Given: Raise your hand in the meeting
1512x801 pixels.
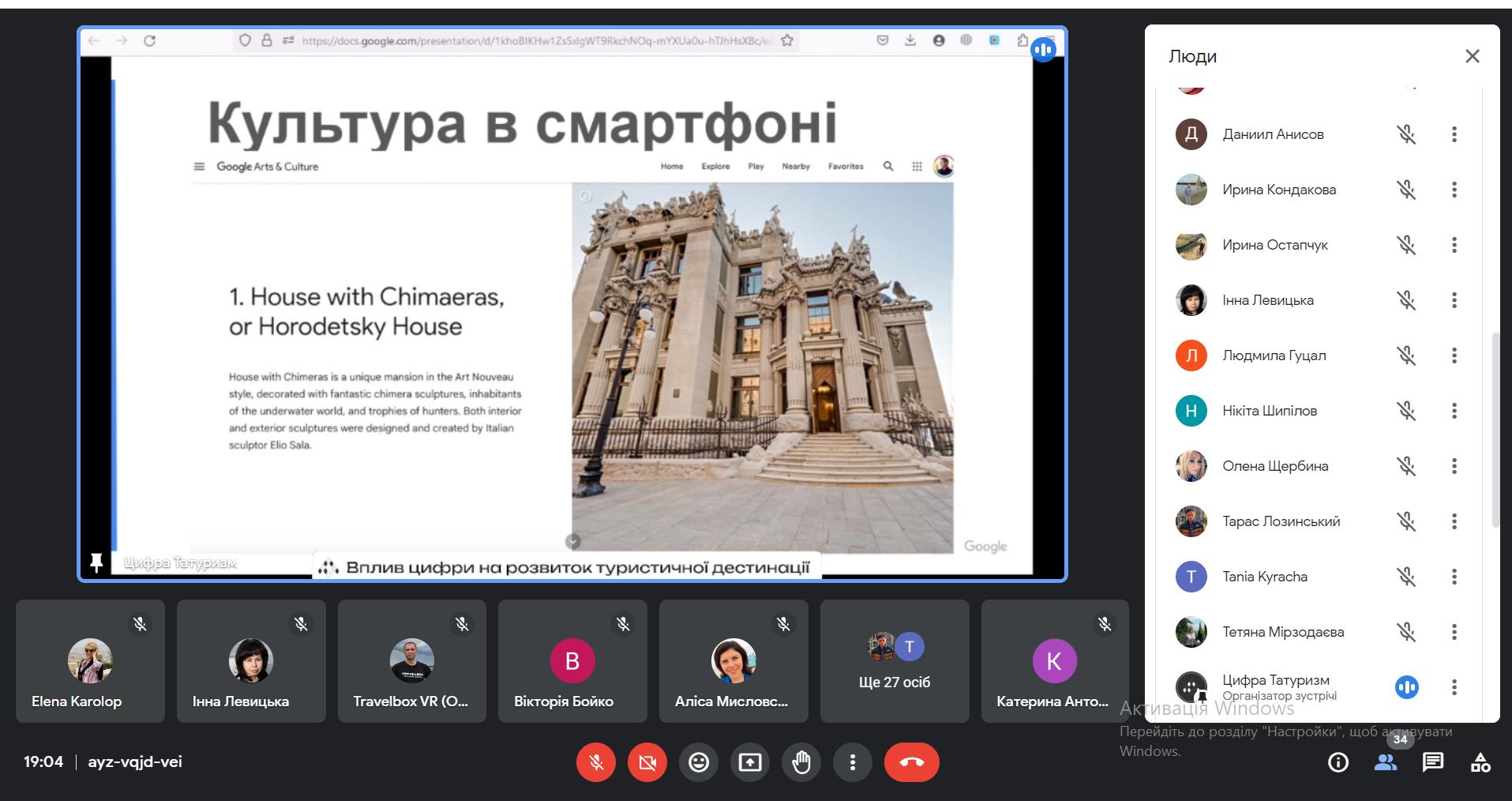Looking at the screenshot, I should [x=801, y=762].
